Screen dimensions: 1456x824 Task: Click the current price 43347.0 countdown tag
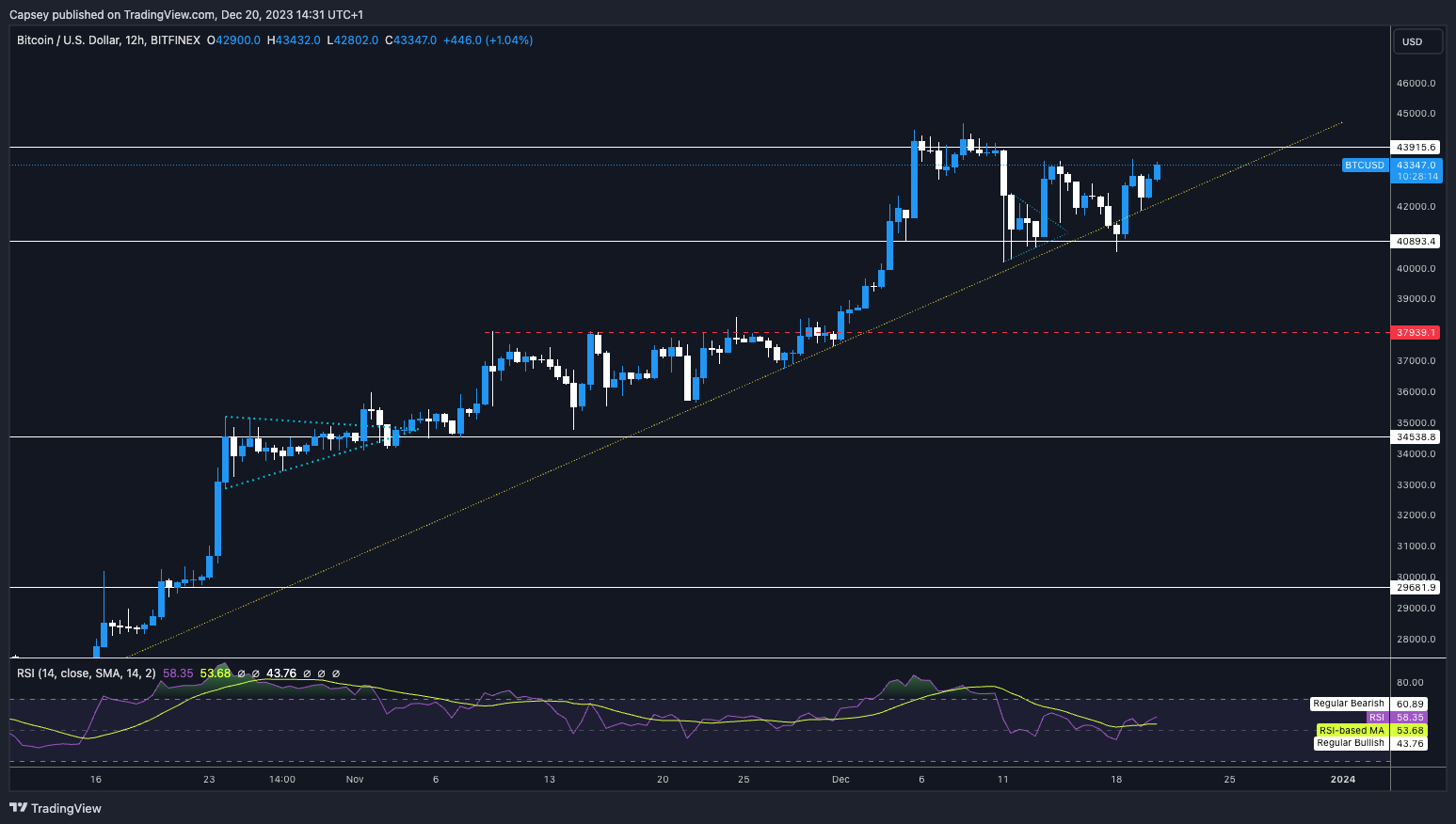tap(1416, 170)
